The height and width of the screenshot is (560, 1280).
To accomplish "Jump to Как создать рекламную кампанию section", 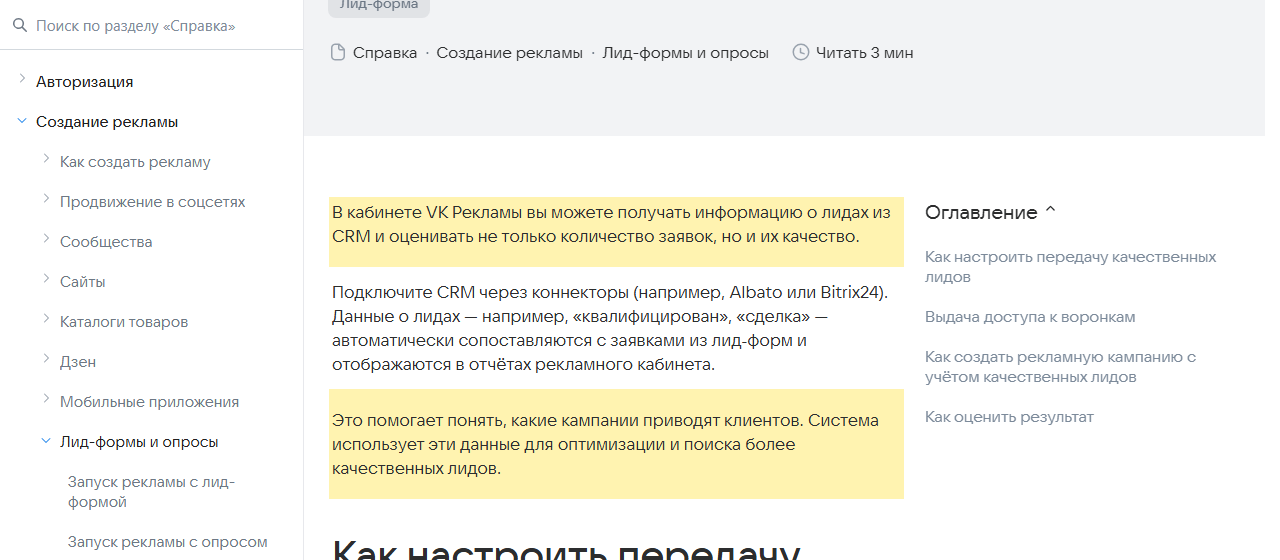I will [x=1060, y=367].
